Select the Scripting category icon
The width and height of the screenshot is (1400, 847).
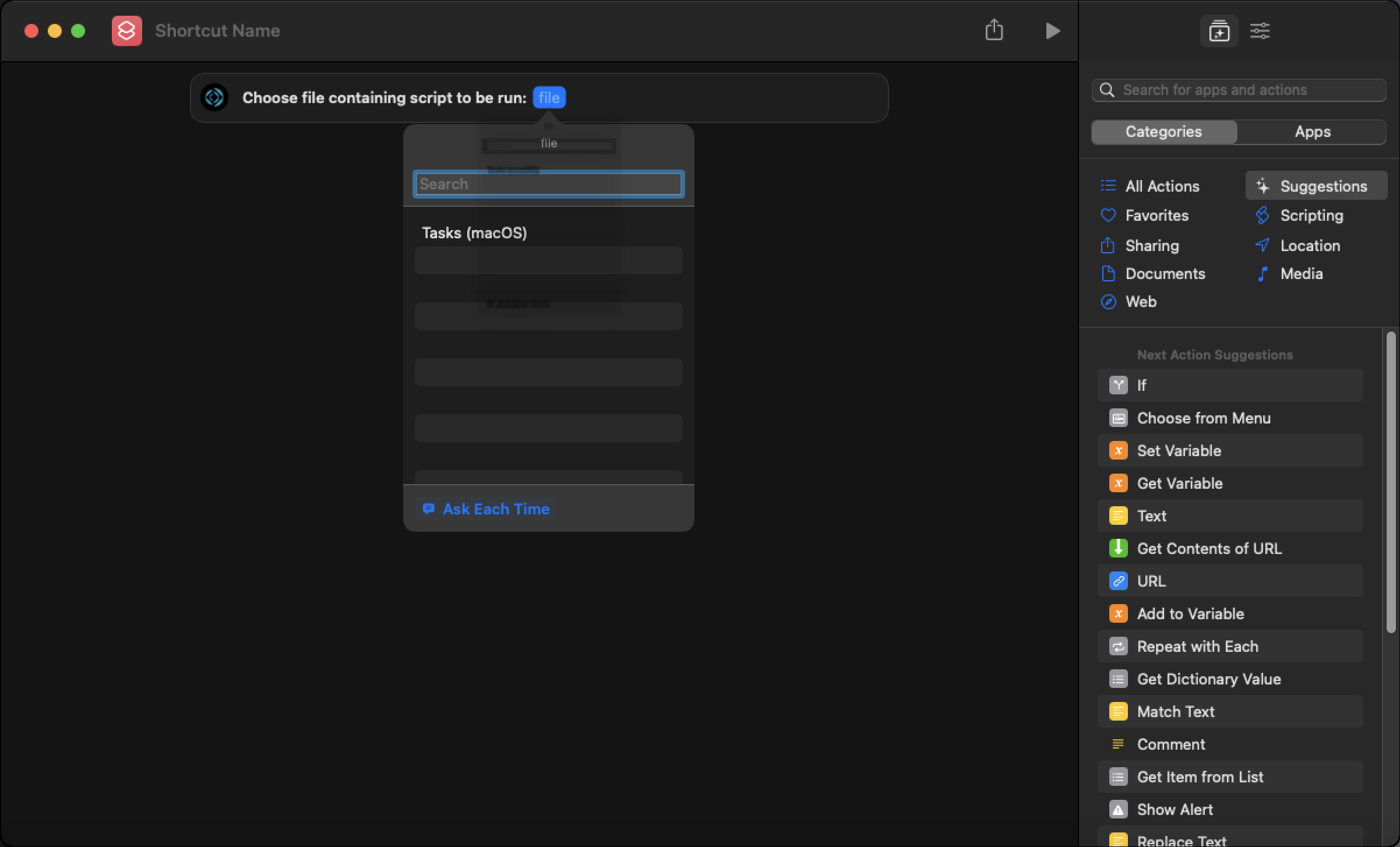click(1263, 215)
